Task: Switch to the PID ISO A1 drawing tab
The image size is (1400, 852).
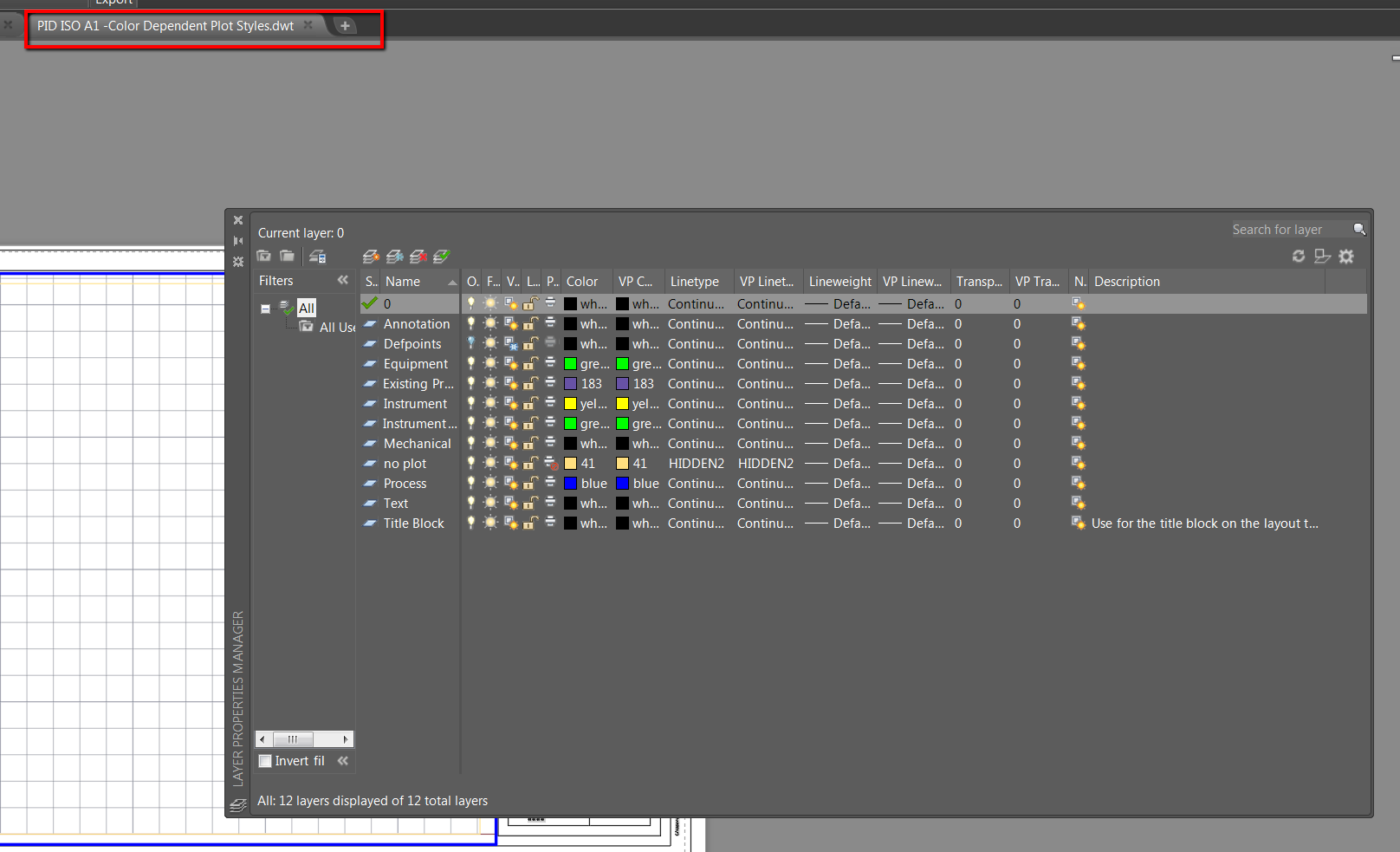Action: pos(165,26)
